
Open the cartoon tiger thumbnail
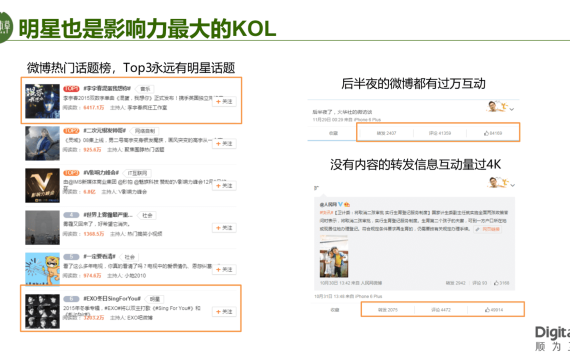pyautogui.click(x=42, y=269)
